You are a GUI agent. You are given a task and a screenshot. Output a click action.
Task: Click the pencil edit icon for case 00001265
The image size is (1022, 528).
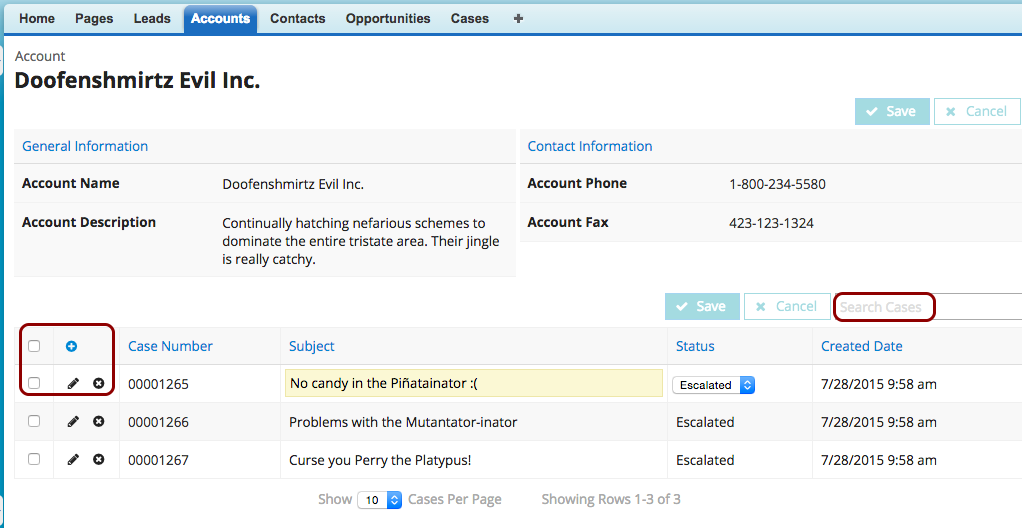[x=73, y=384]
